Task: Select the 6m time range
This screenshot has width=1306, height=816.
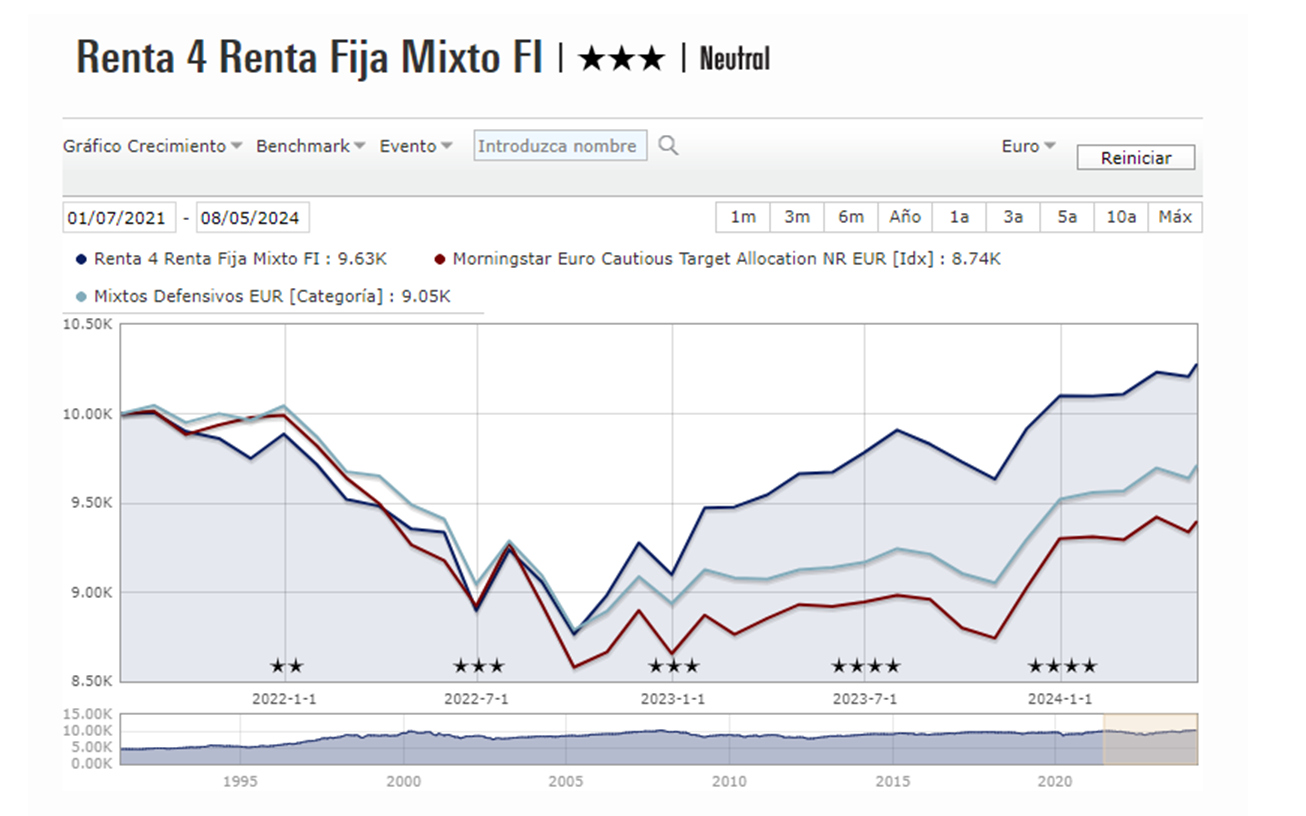Action: 851,217
